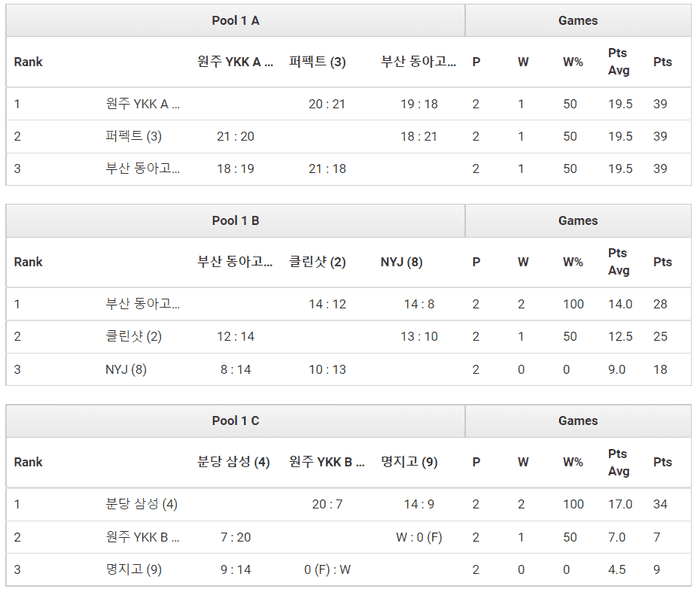Click the Pool 1 B table heading

(235, 220)
